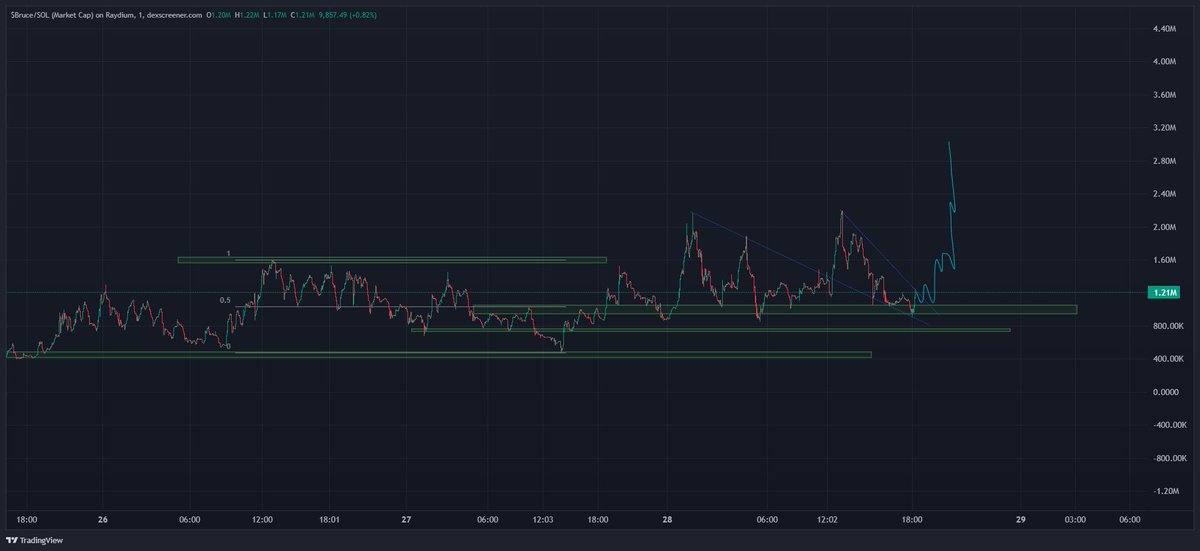The height and width of the screenshot is (551, 1200).
Task: Click the 3.60M price axis label
Action: coord(1164,95)
